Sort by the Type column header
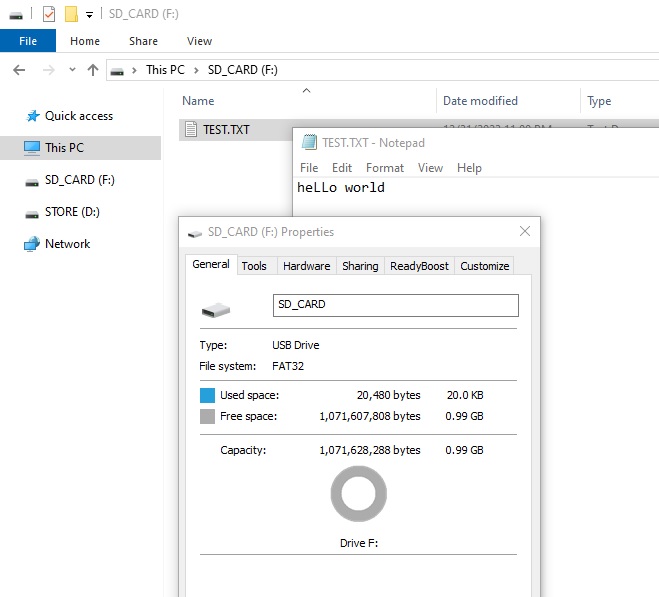The image size is (659, 597). tap(599, 101)
